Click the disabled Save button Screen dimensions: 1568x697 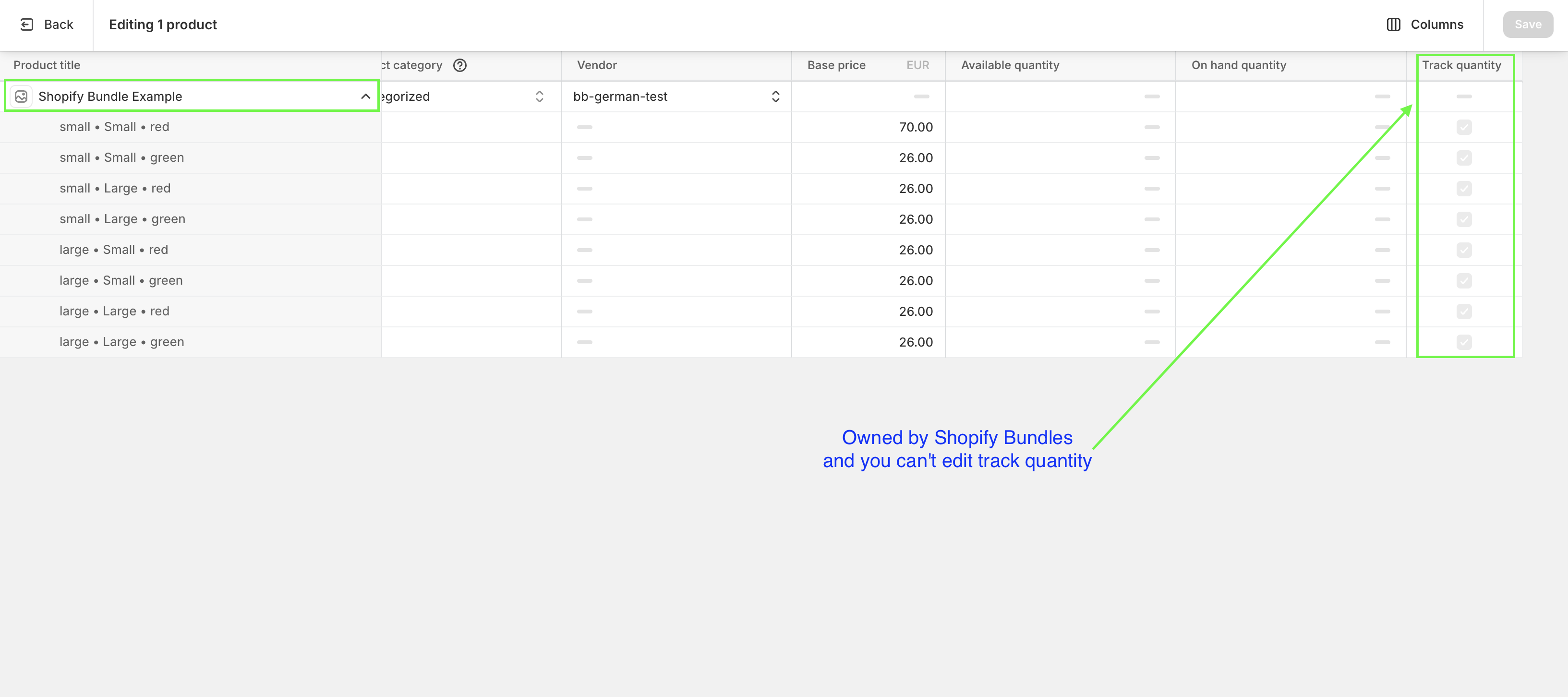[1528, 24]
